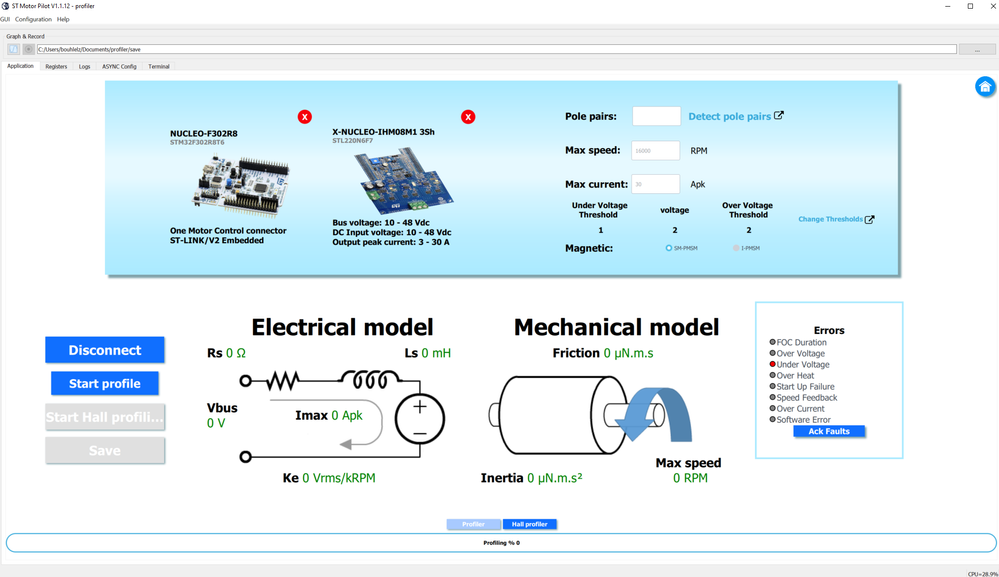Click the Imax '0 Apk' value
999x577 pixels.
coord(347,415)
